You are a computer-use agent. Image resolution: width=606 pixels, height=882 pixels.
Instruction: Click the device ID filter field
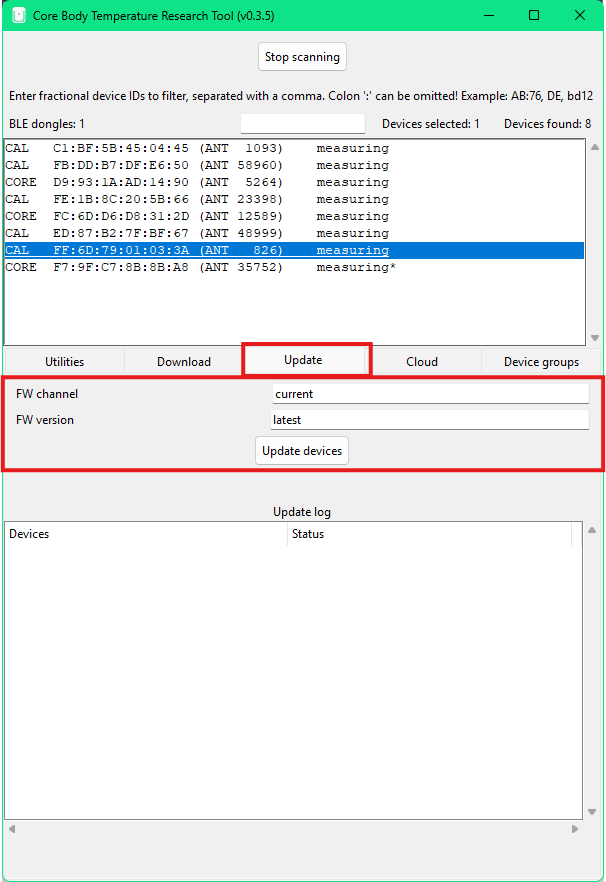pos(303,124)
